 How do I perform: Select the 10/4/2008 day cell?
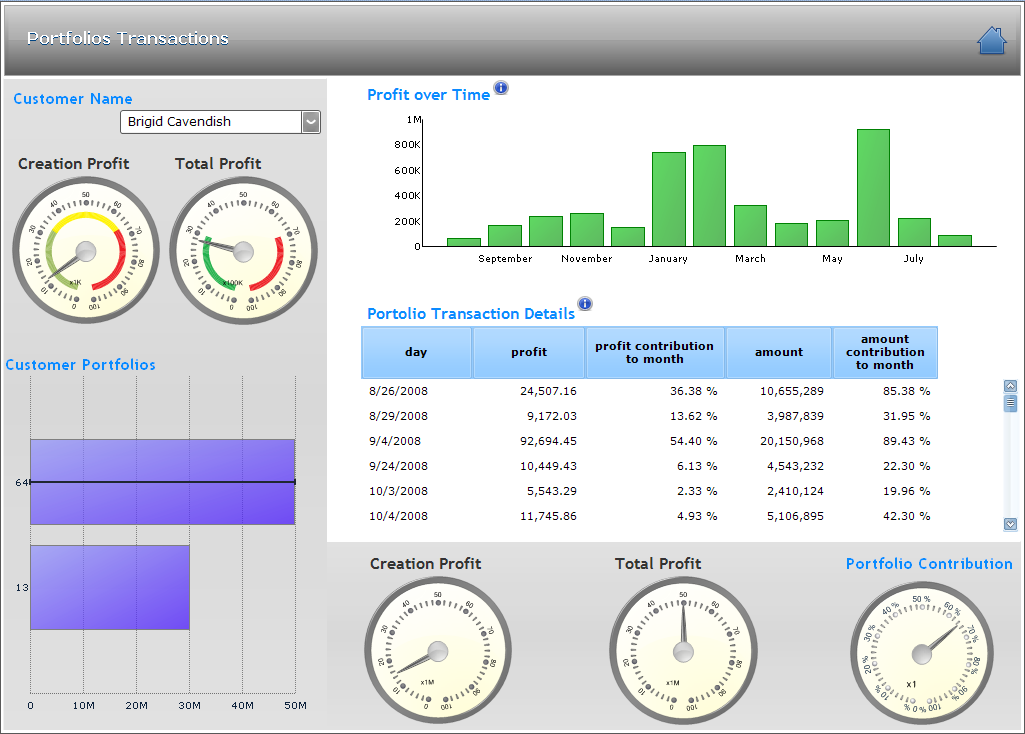click(398, 516)
